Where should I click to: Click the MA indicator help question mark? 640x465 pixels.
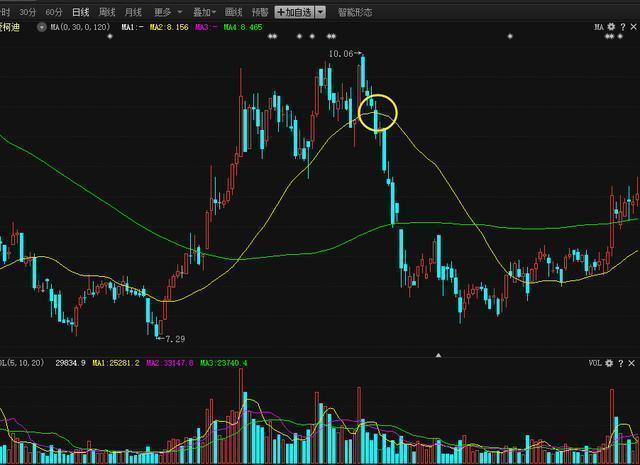(621, 27)
